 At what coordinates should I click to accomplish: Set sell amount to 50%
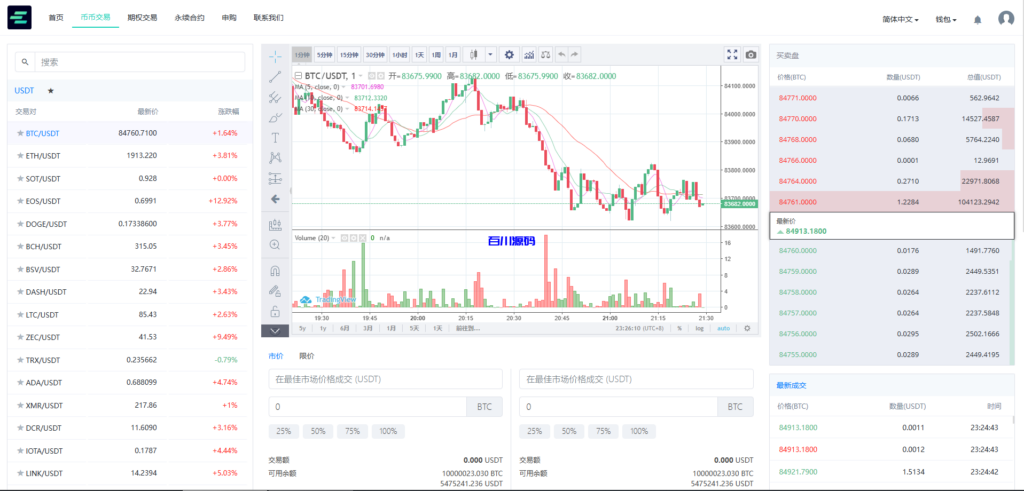pos(569,431)
